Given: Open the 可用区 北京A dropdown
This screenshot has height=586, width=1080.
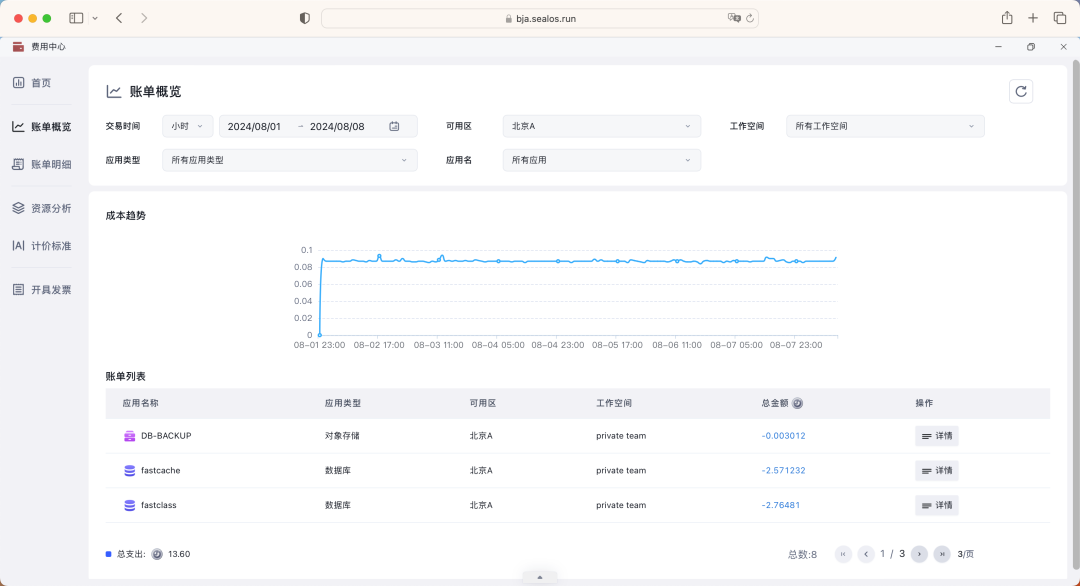Looking at the screenshot, I should 601,126.
